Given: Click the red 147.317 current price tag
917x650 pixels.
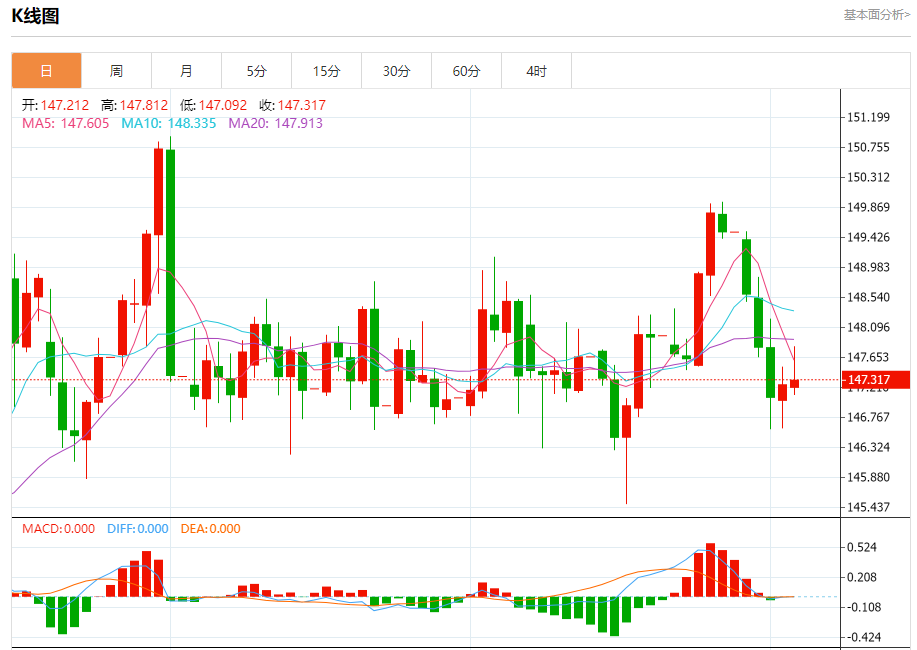Looking at the screenshot, I should tap(875, 380).
